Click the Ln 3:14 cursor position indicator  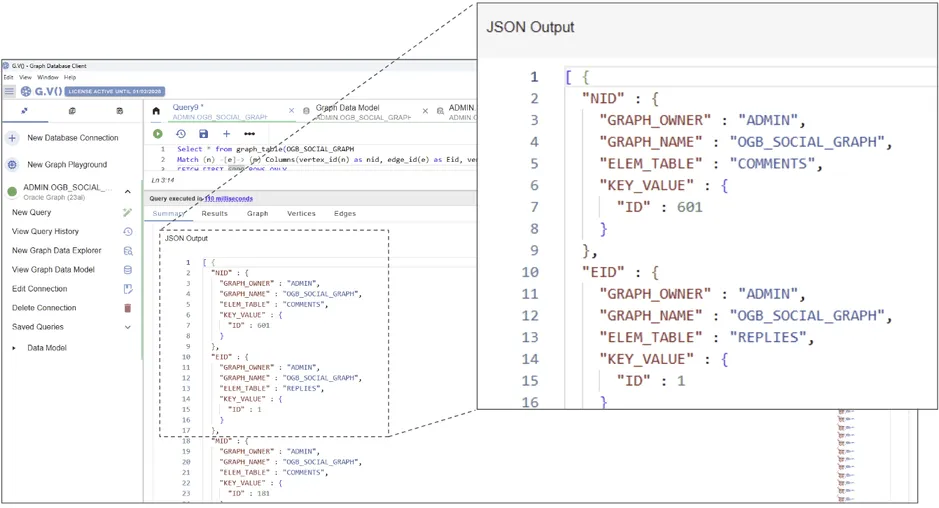pos(163,180)
